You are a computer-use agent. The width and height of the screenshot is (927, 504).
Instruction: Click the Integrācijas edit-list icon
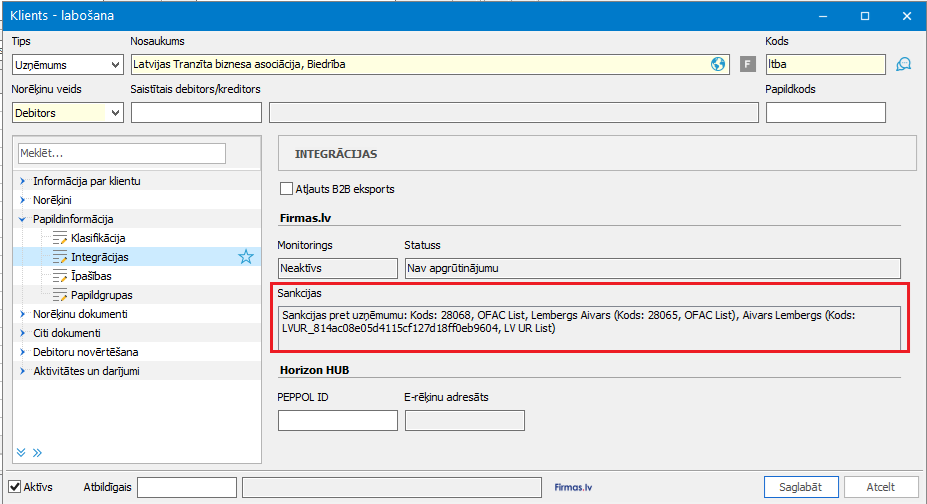[x=60, y=257]
